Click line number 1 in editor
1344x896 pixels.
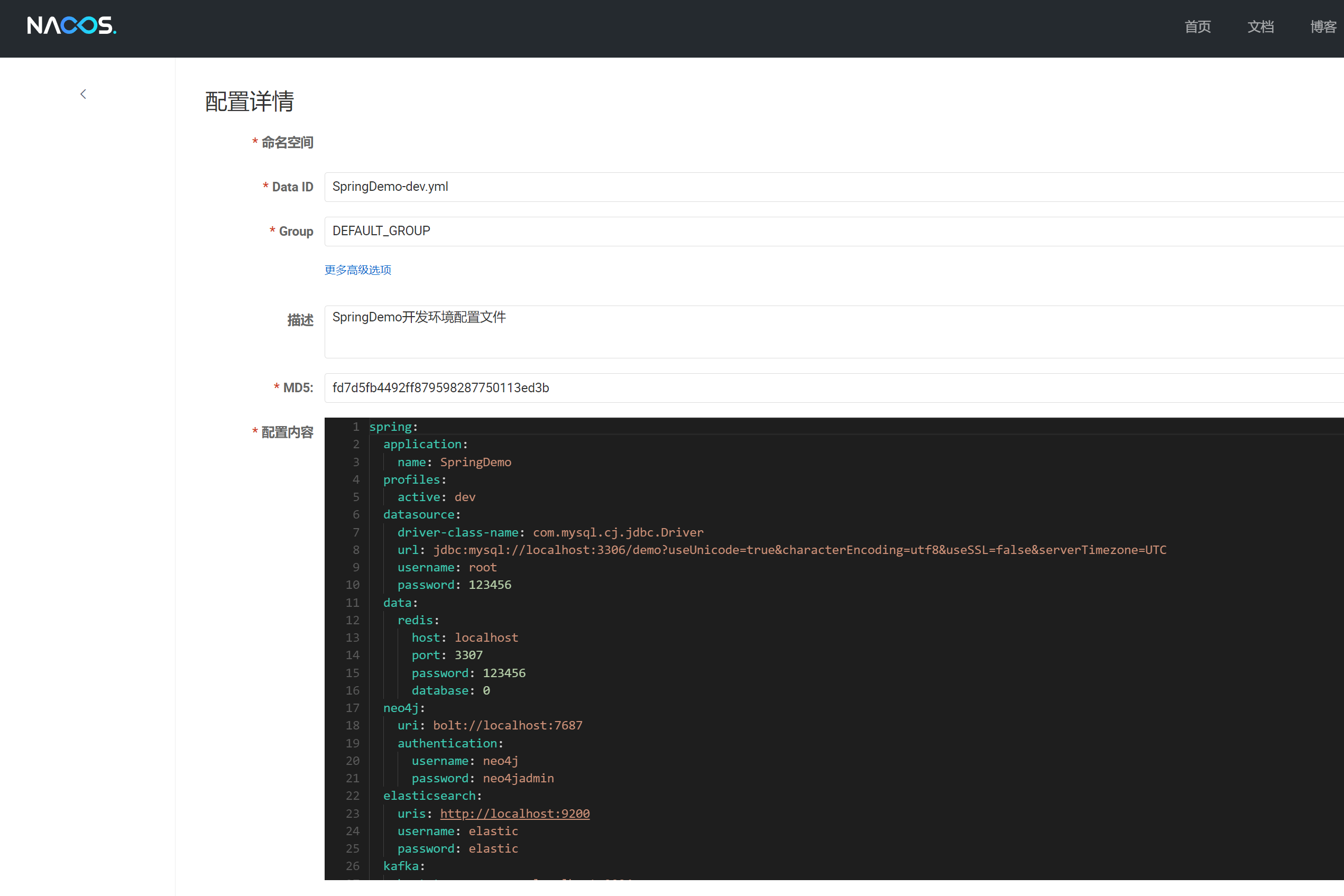point(355,427)
